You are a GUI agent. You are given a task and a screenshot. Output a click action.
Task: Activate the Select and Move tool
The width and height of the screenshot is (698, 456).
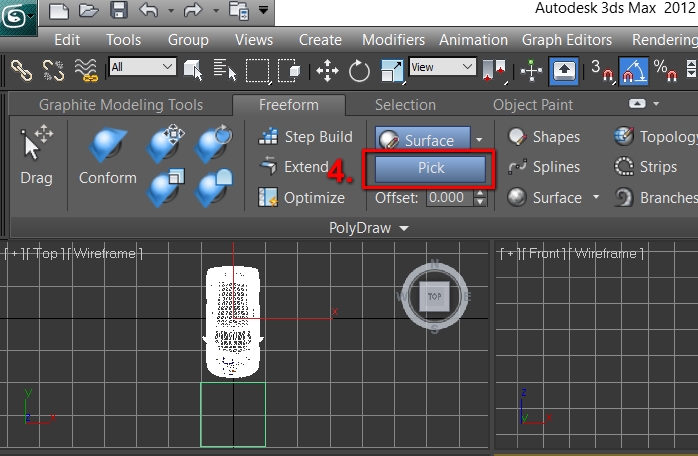coord(327,70)
